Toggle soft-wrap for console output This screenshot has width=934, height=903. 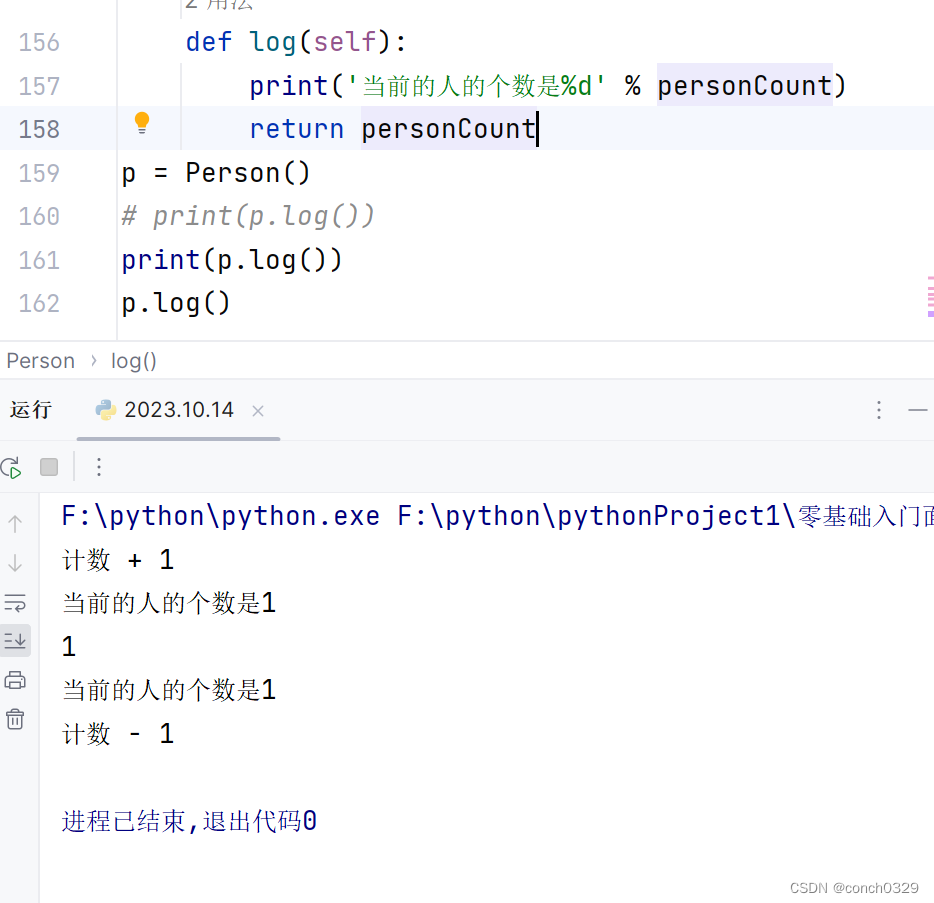coord(14,602)
